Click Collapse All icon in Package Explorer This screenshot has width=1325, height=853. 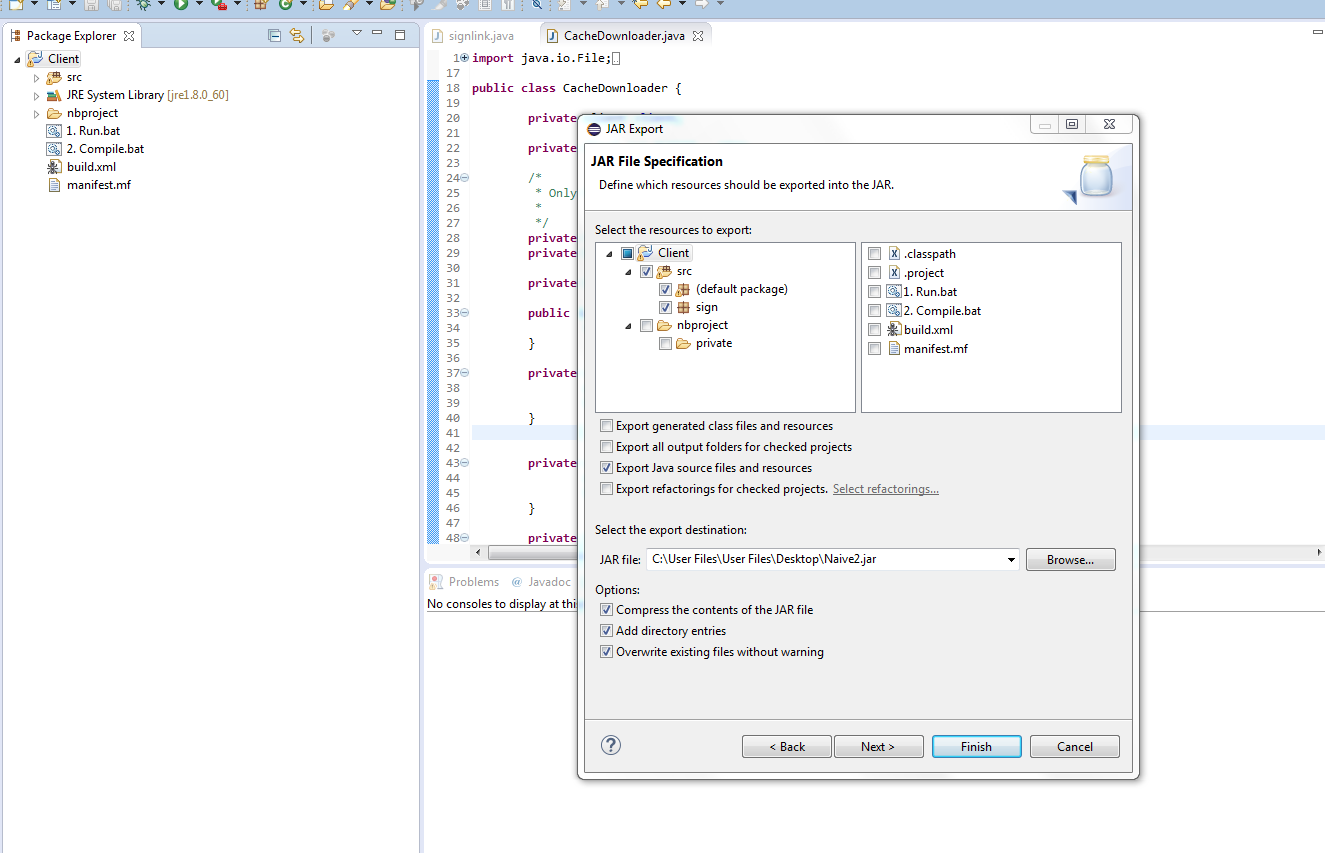275,35
